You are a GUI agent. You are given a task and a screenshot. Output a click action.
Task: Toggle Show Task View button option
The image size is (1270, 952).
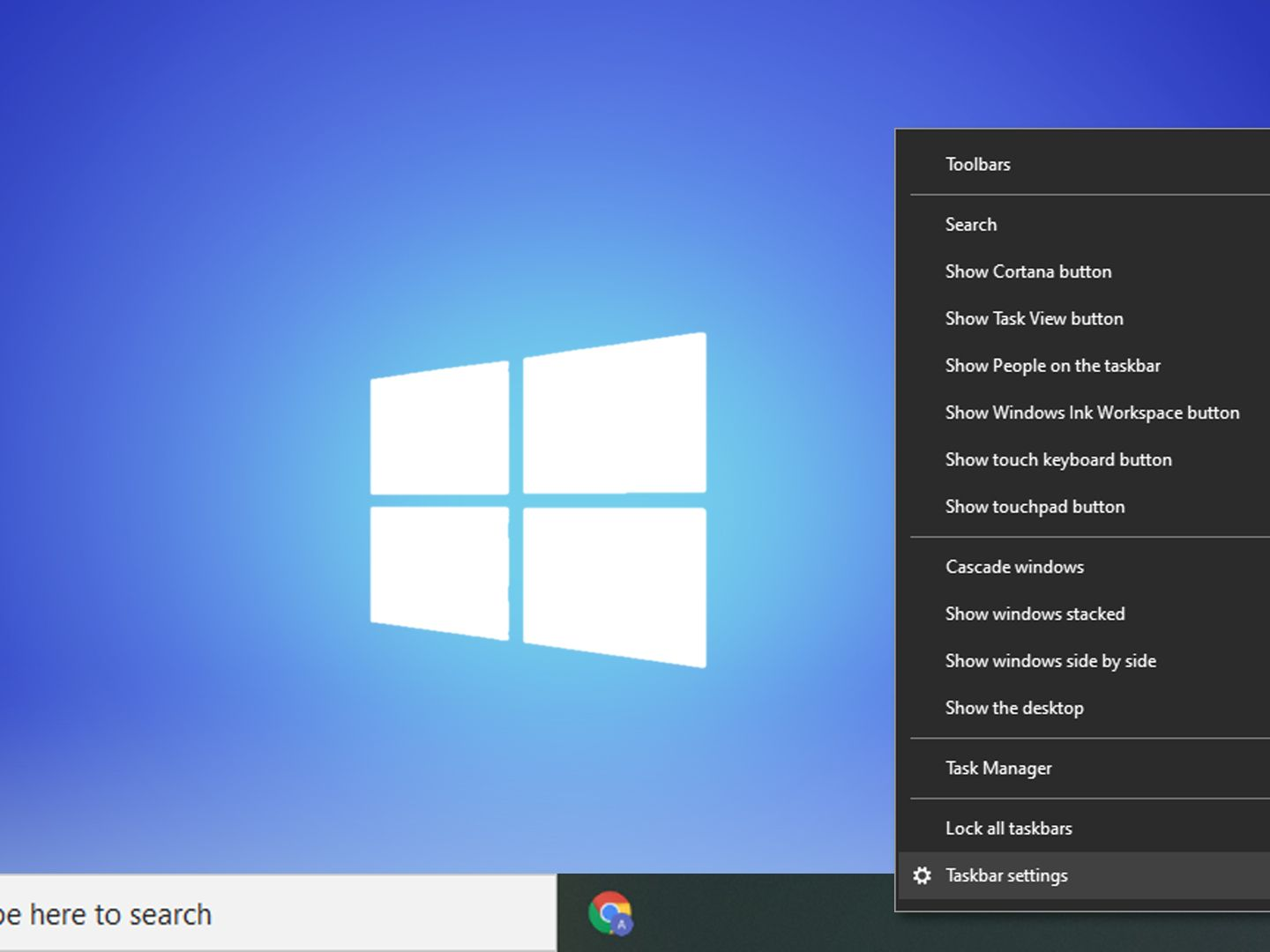[x=1083, y=318]
